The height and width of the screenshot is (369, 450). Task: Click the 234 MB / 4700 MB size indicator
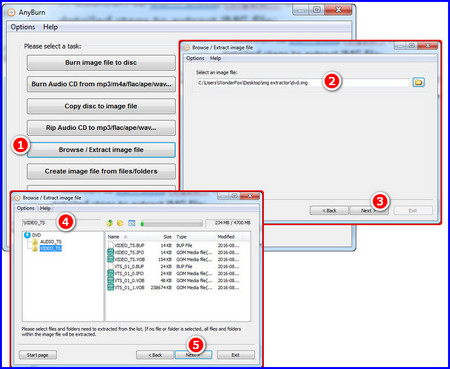pos(229,223)
